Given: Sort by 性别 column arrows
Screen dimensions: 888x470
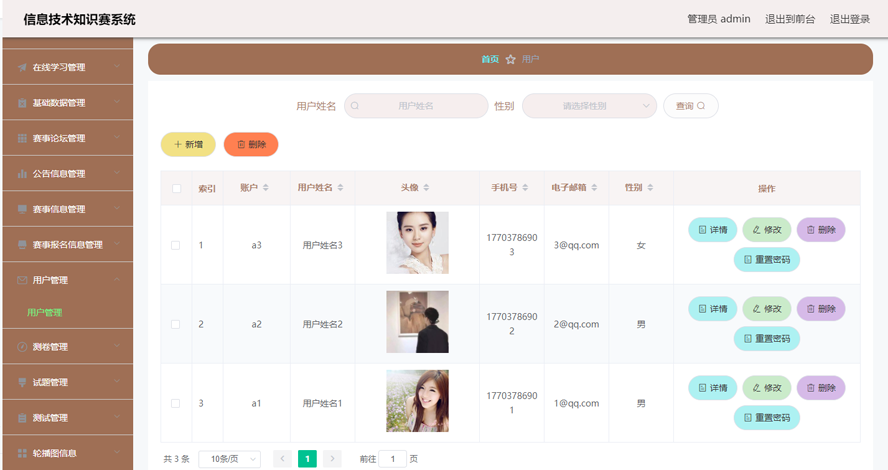Looking at the screenshot, I should coord(650,187).
